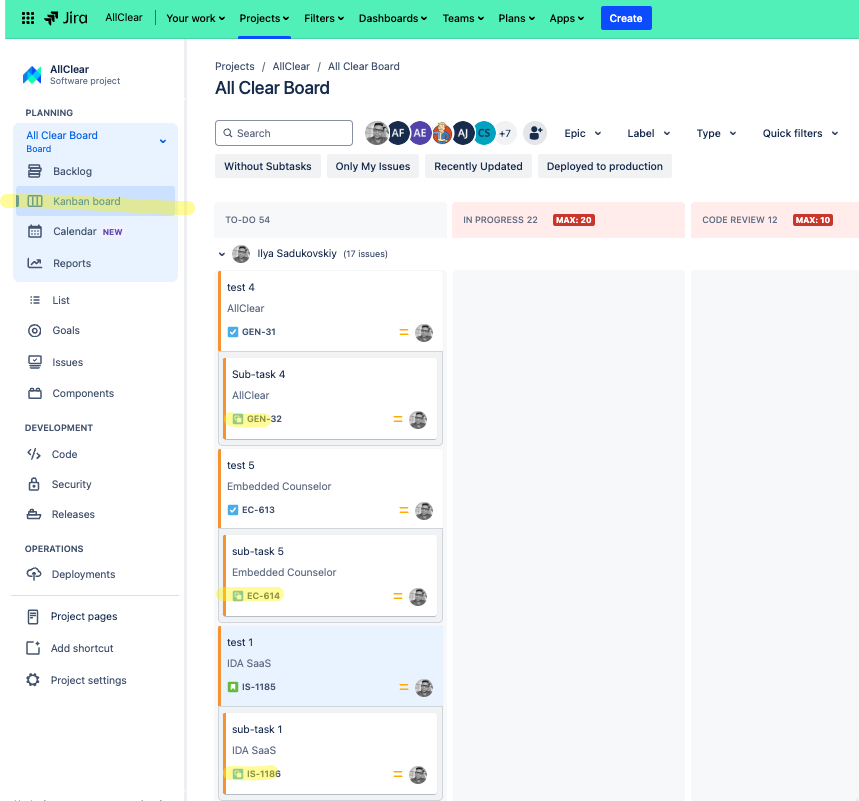Open the Components icon in sidebar
The height and width of the screenshot is (801, 859).
pos(34,393)
